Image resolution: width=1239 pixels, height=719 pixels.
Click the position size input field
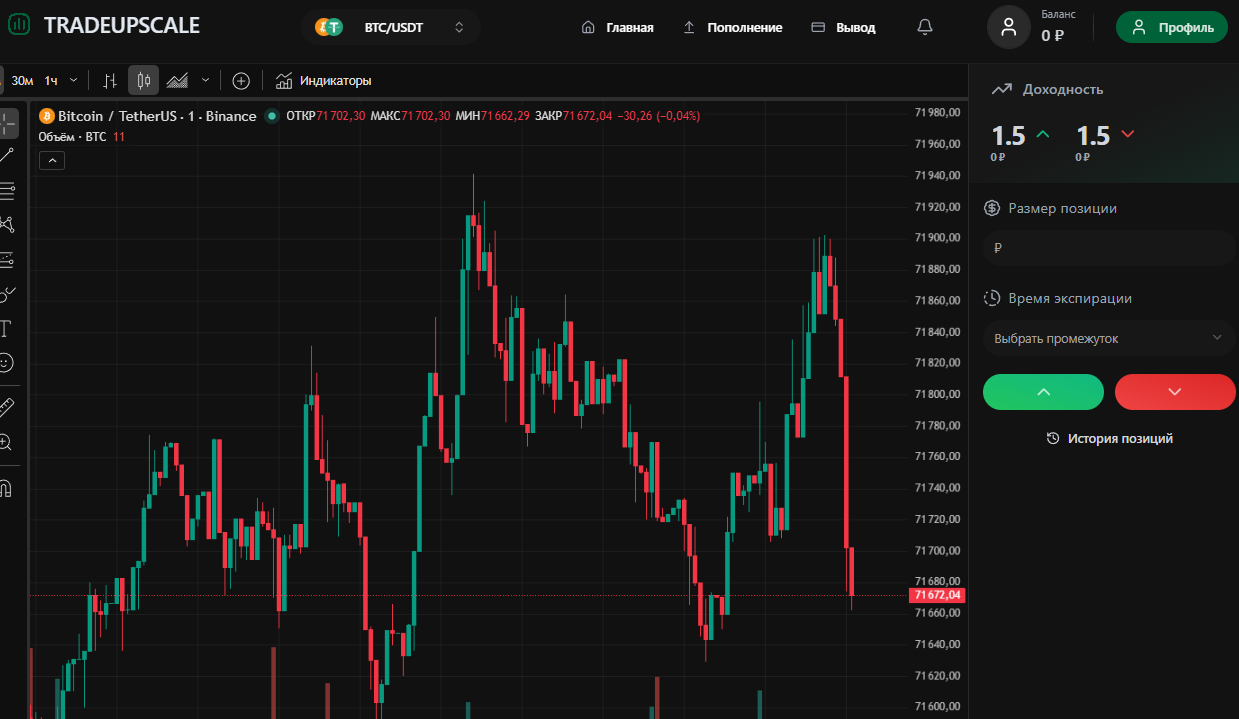coord(1109,247)
